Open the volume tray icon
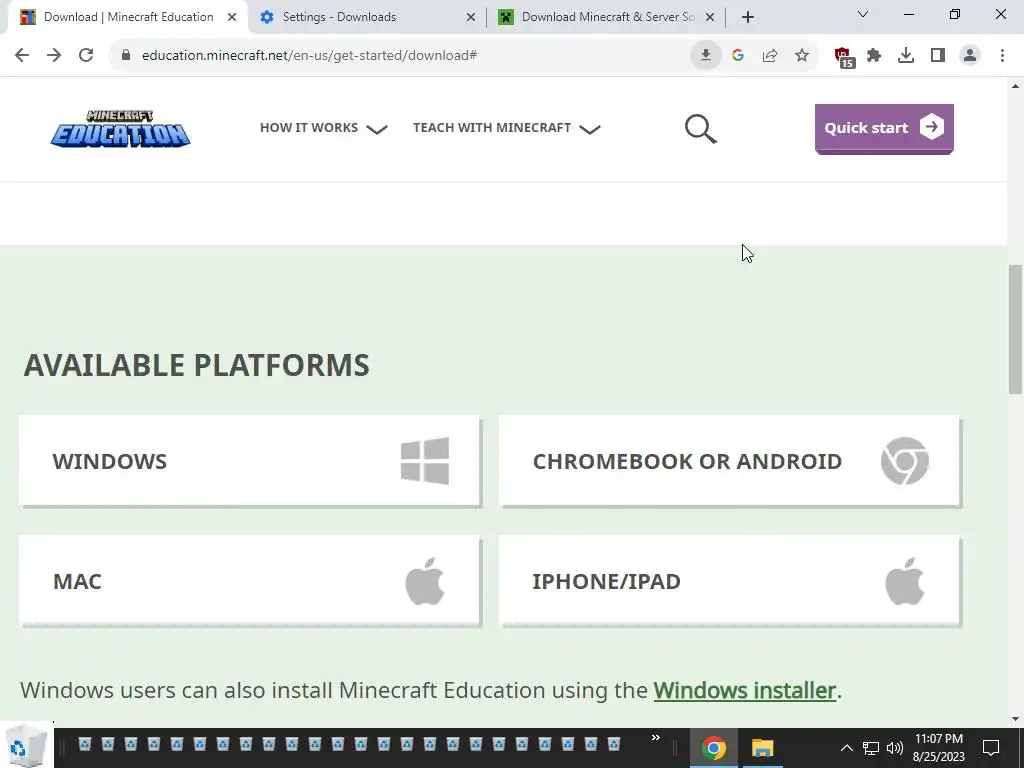1024x768 pixels. [895, 748]
